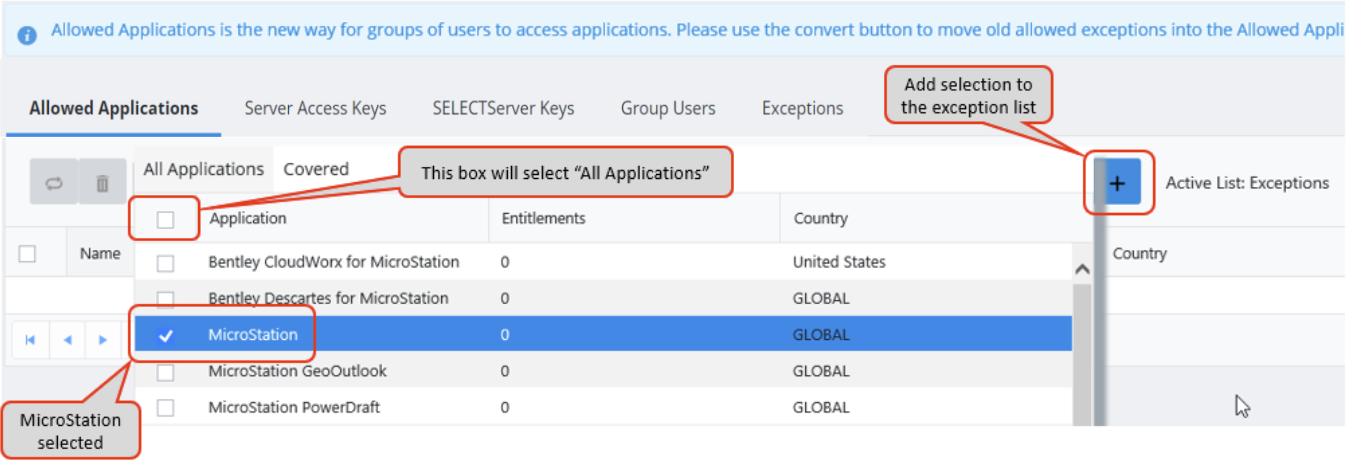This screenshot has height=467, width=1347.
Task: Check MicroStation PowerDraft row checkbox
Action: pyautogui.click(x=166, y=408)
